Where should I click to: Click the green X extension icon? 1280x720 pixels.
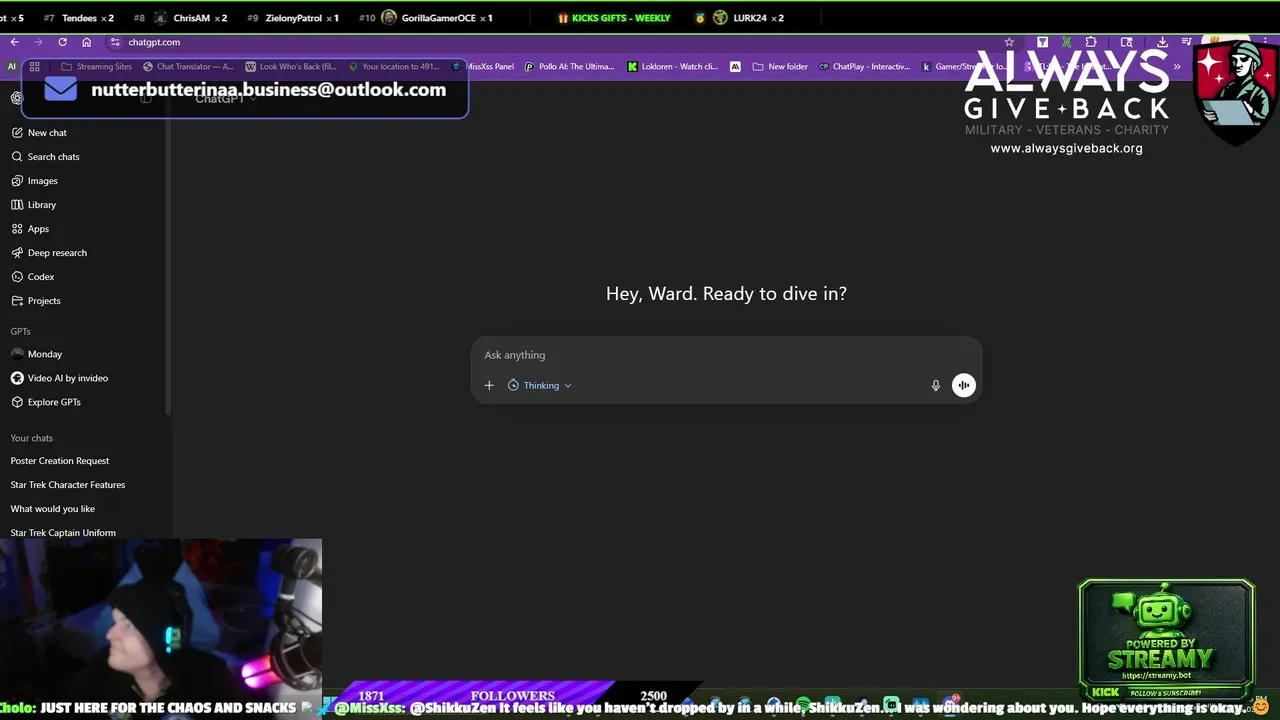click(x=1067, y=42)
